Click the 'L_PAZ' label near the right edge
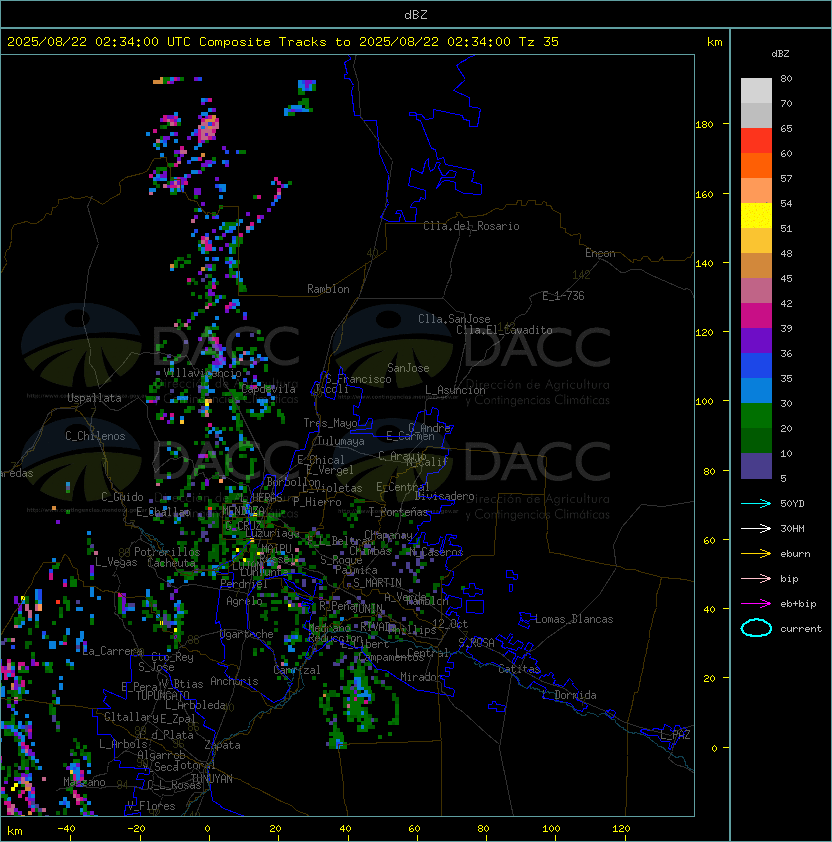832x842 pixels. pyautogui.click(x=675, y=735)
